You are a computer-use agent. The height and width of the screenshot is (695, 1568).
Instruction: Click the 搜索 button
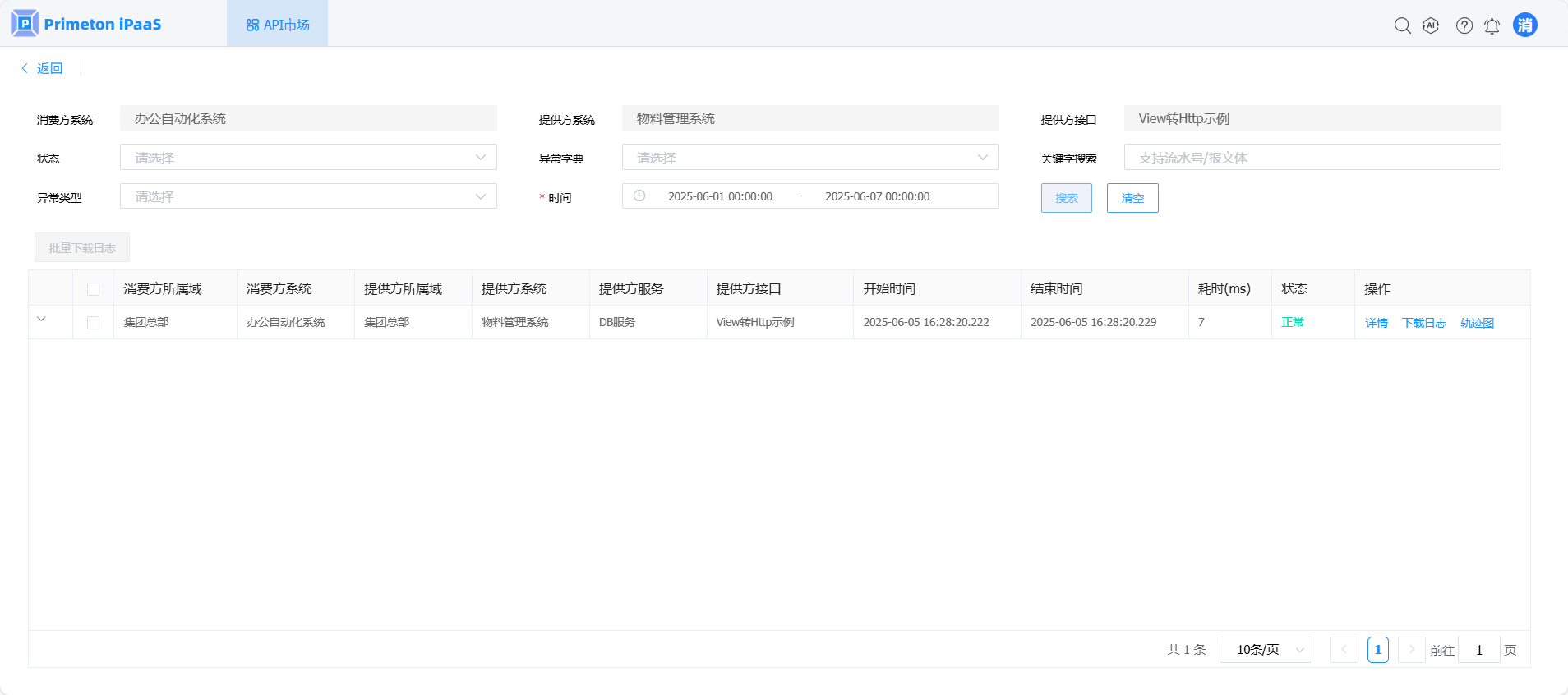[1066, 198]
